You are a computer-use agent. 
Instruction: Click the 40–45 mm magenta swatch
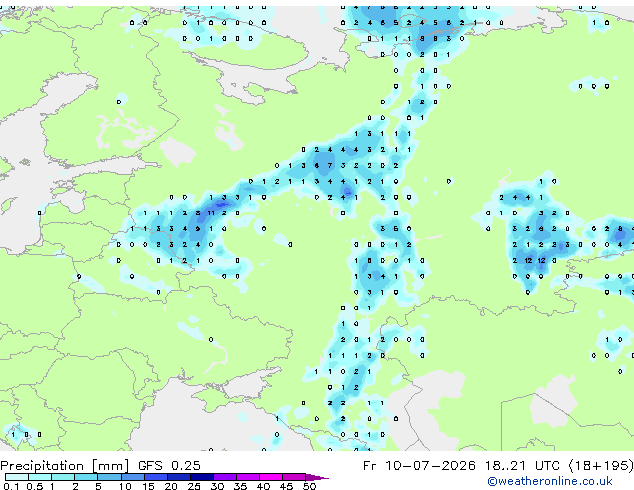coord(271,477)
